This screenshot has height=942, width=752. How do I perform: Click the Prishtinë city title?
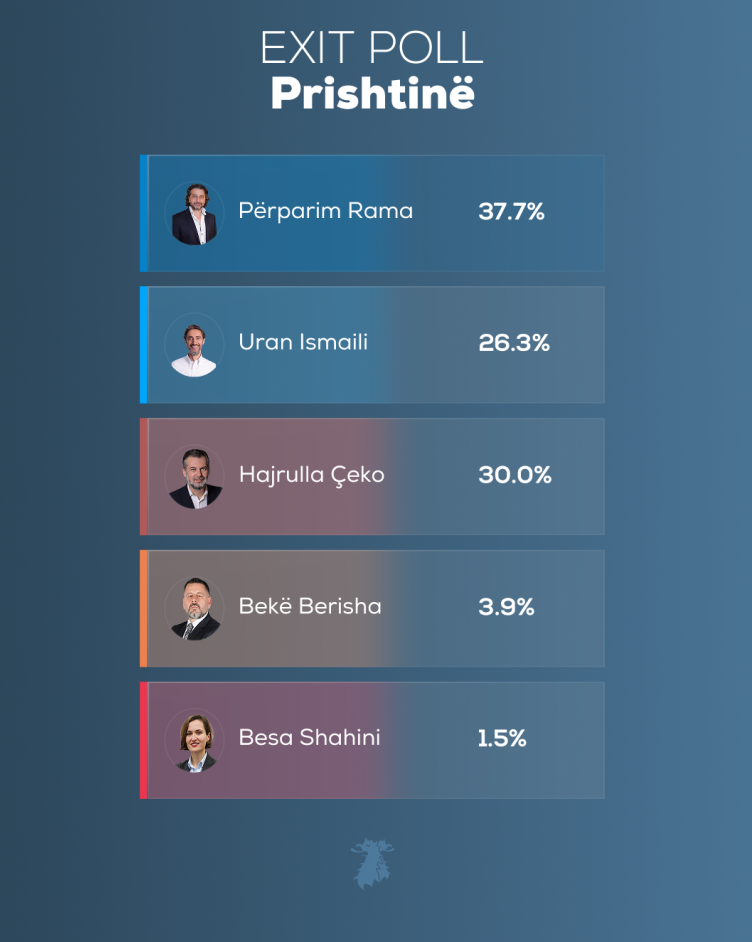tap(372, 94)
